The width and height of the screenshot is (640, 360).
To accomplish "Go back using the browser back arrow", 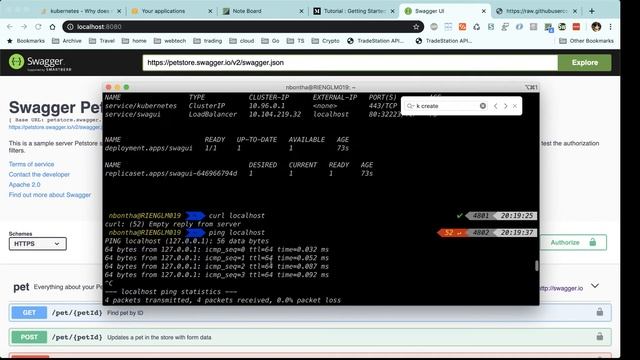I will tap(10, 27).
